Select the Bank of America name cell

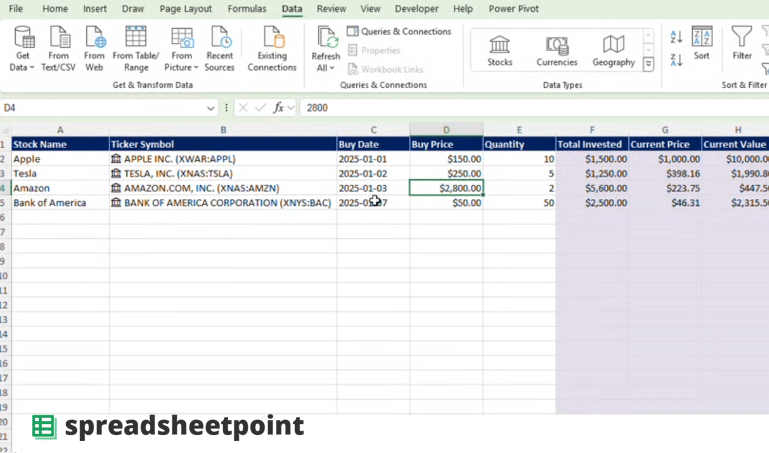point(60,203)
